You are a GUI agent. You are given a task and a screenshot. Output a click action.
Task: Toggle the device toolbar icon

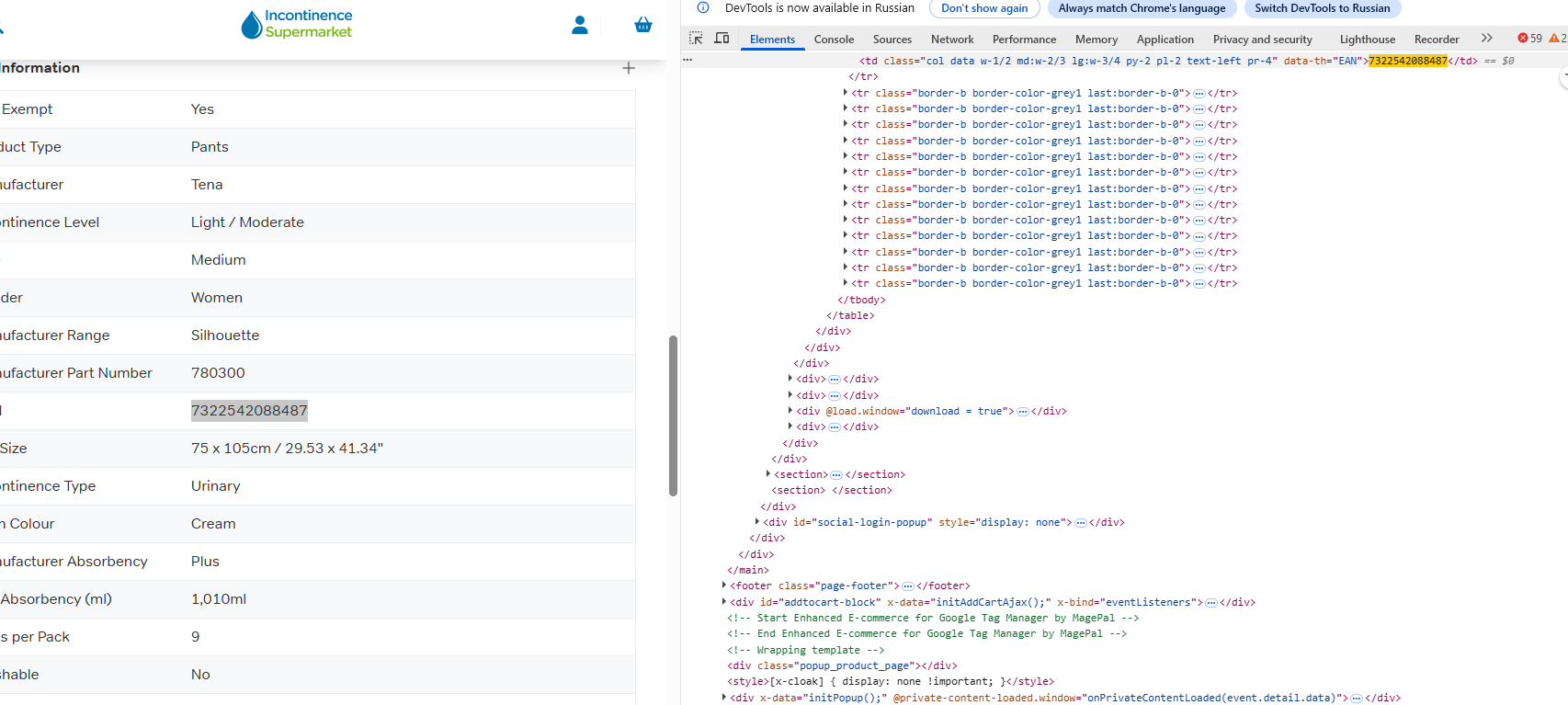coord(722,39)
